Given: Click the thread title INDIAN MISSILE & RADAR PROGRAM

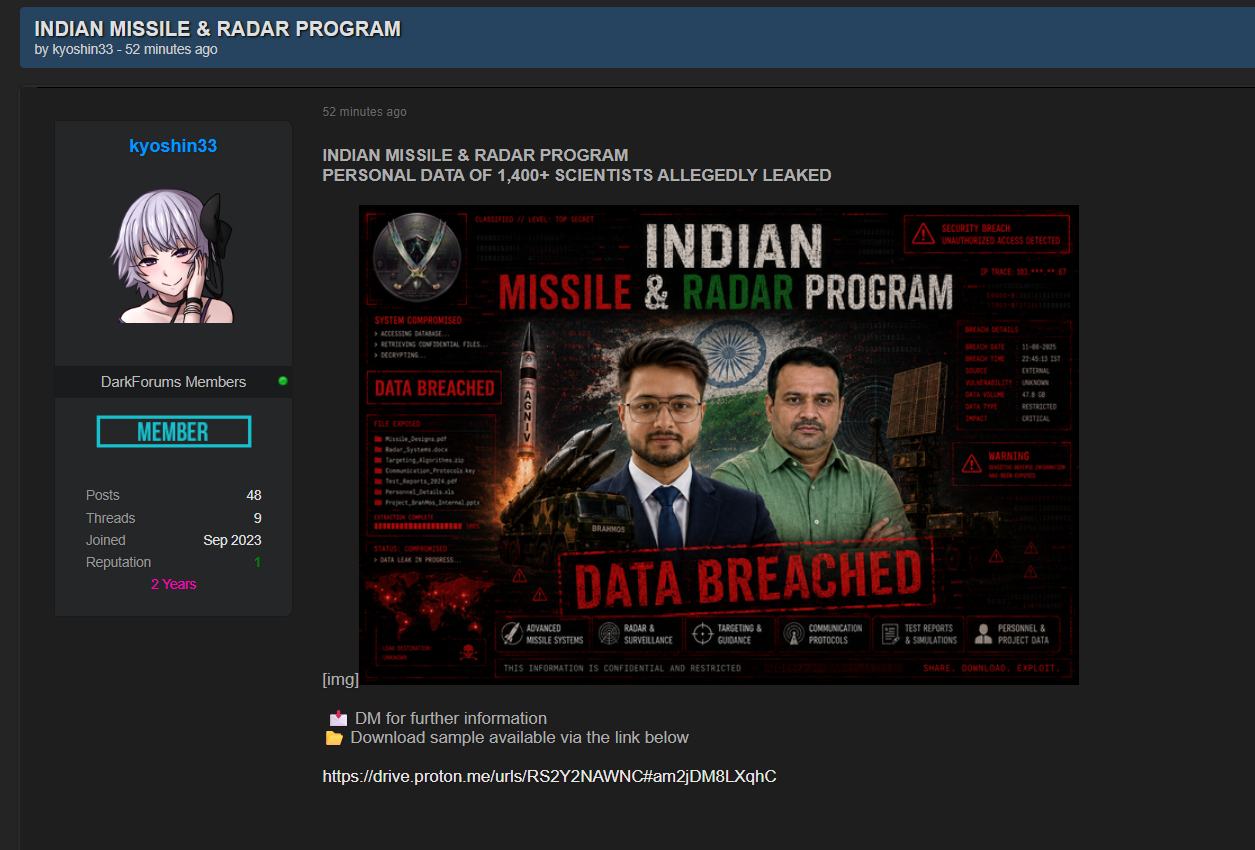Looking at the screenshot, I should click(x=218, y=29).
